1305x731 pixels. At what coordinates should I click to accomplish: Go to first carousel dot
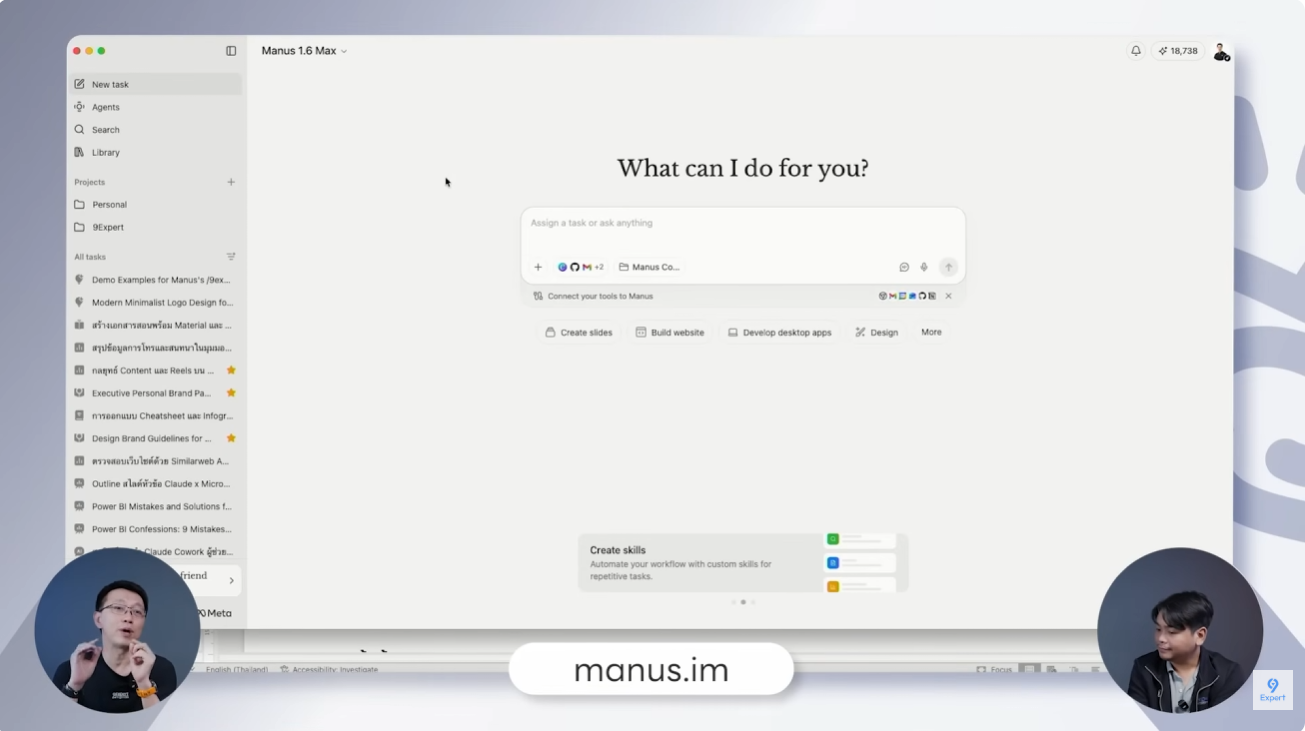733,602
